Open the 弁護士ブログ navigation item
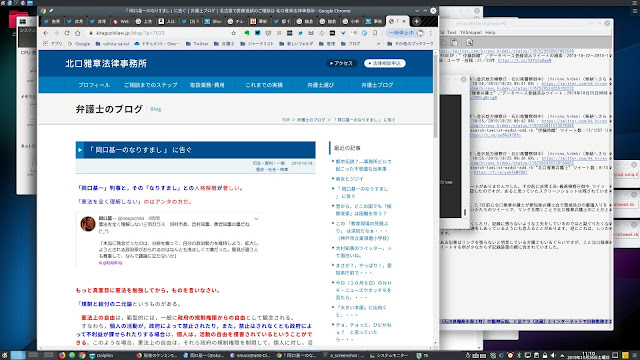The width and height of the screenshot is (640, 360). pyautogui.click(x=377, y=85)
